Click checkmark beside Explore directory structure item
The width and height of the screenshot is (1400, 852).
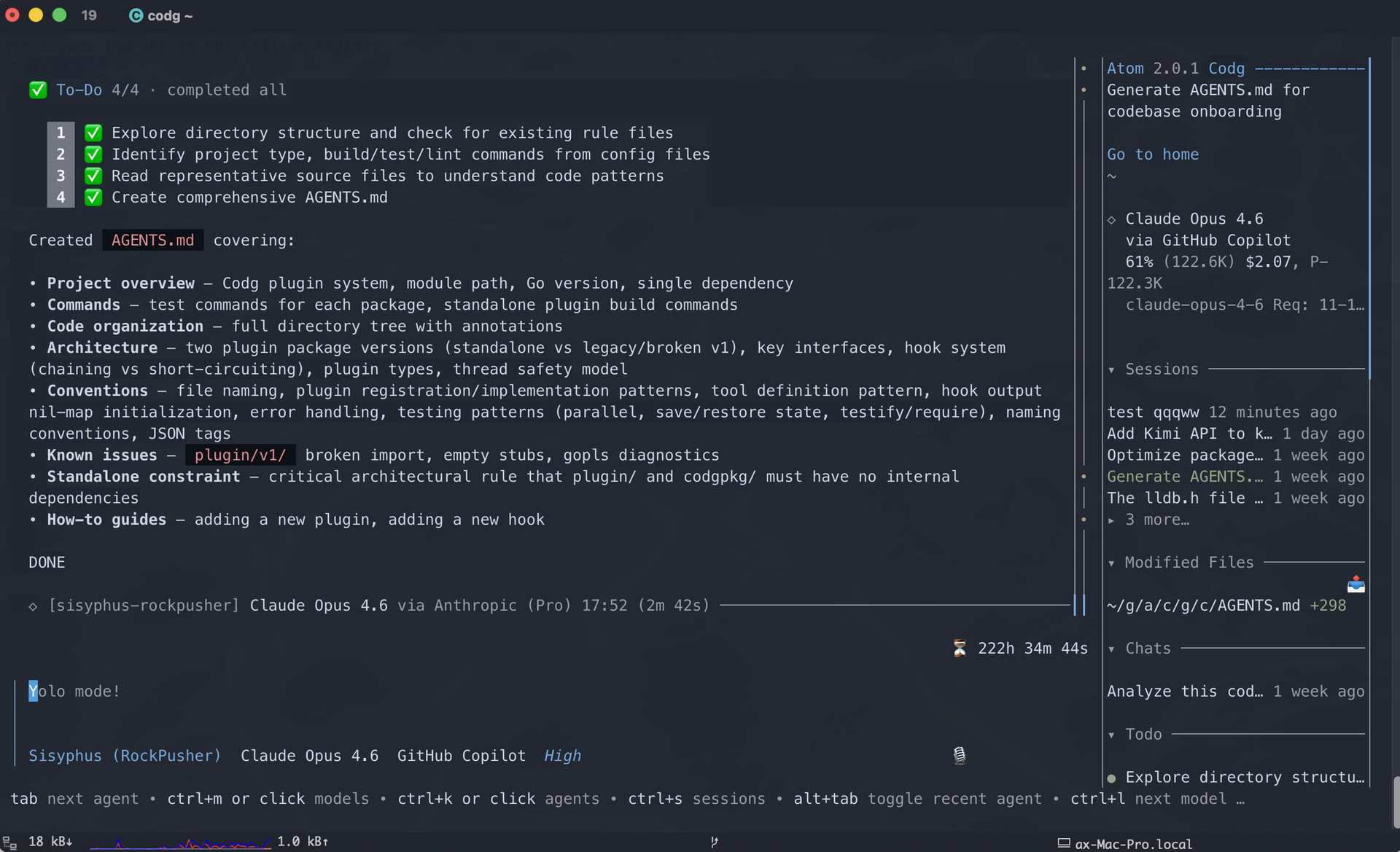click(93, 133)
